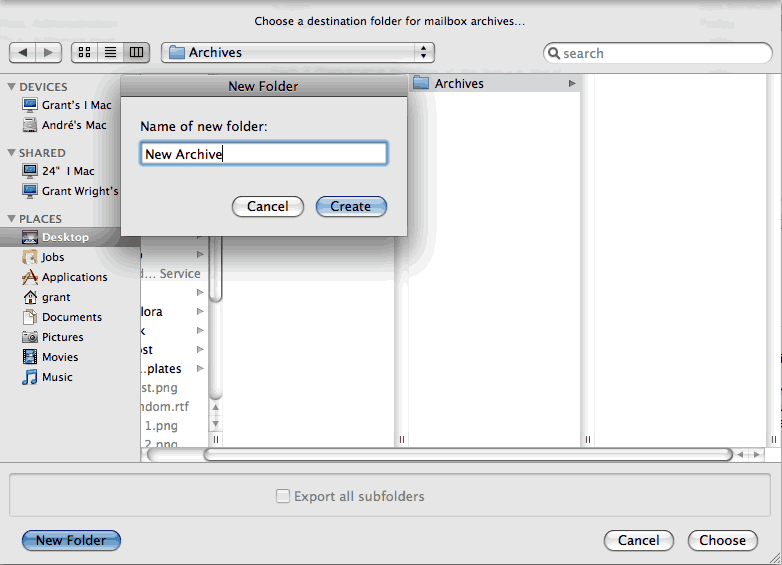Click the Choose button
The image size is (782, 565).
pos(723,541)
